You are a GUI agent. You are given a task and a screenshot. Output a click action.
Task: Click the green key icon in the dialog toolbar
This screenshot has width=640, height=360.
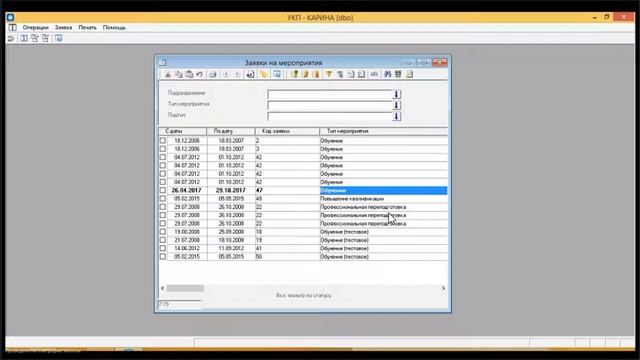click(294, 74)
